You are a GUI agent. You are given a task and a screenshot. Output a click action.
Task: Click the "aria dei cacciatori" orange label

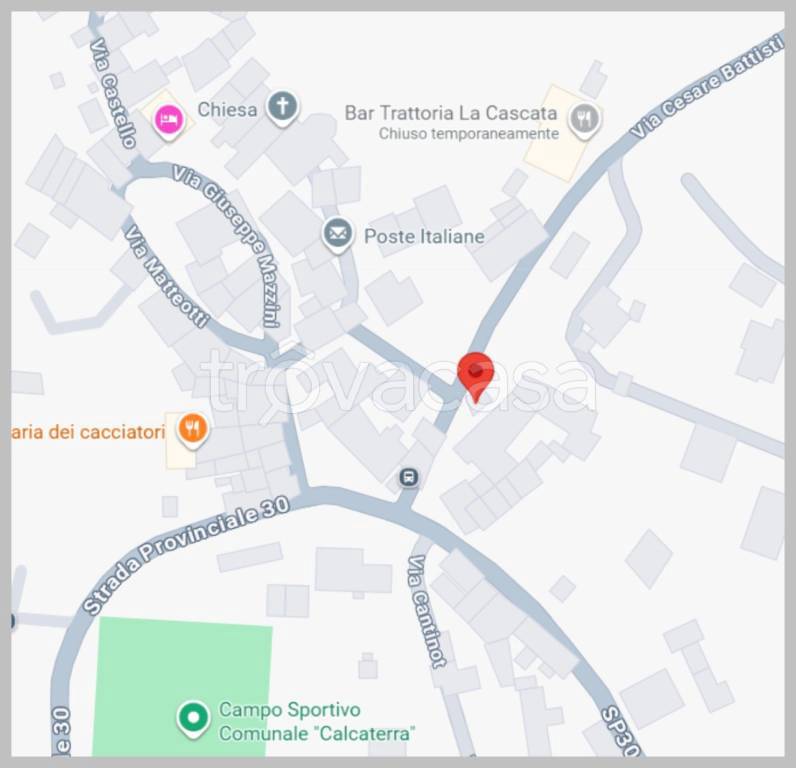88,432
